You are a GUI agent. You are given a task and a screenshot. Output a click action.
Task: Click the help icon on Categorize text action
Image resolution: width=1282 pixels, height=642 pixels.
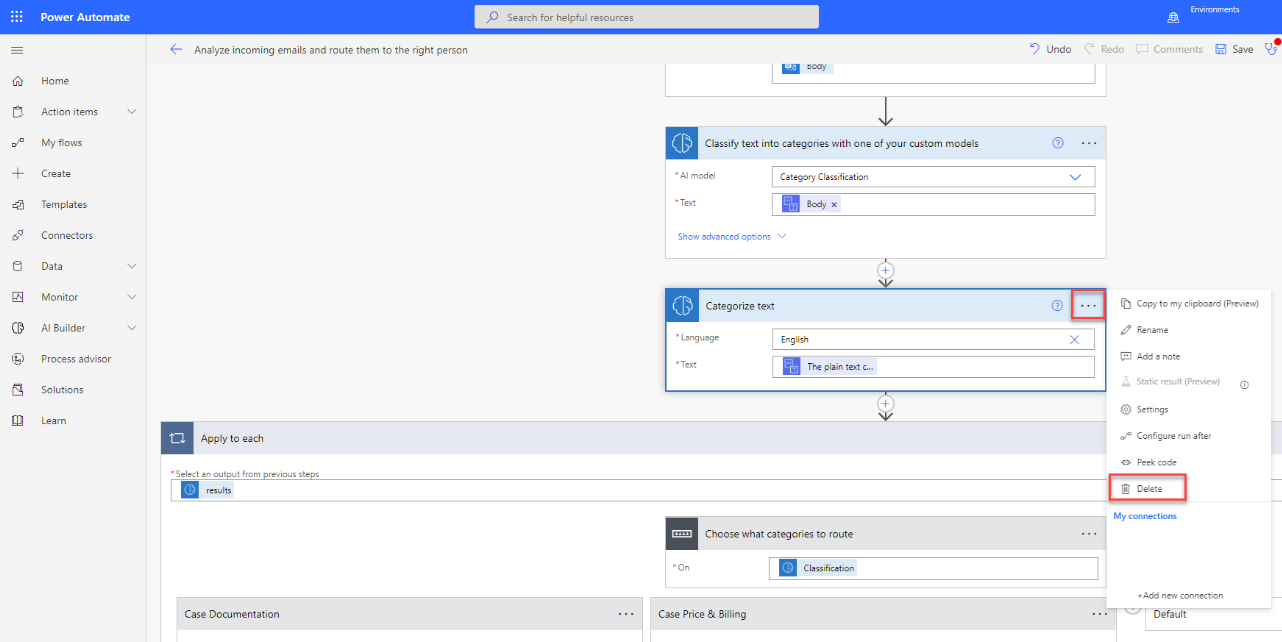pos(1057,306)
